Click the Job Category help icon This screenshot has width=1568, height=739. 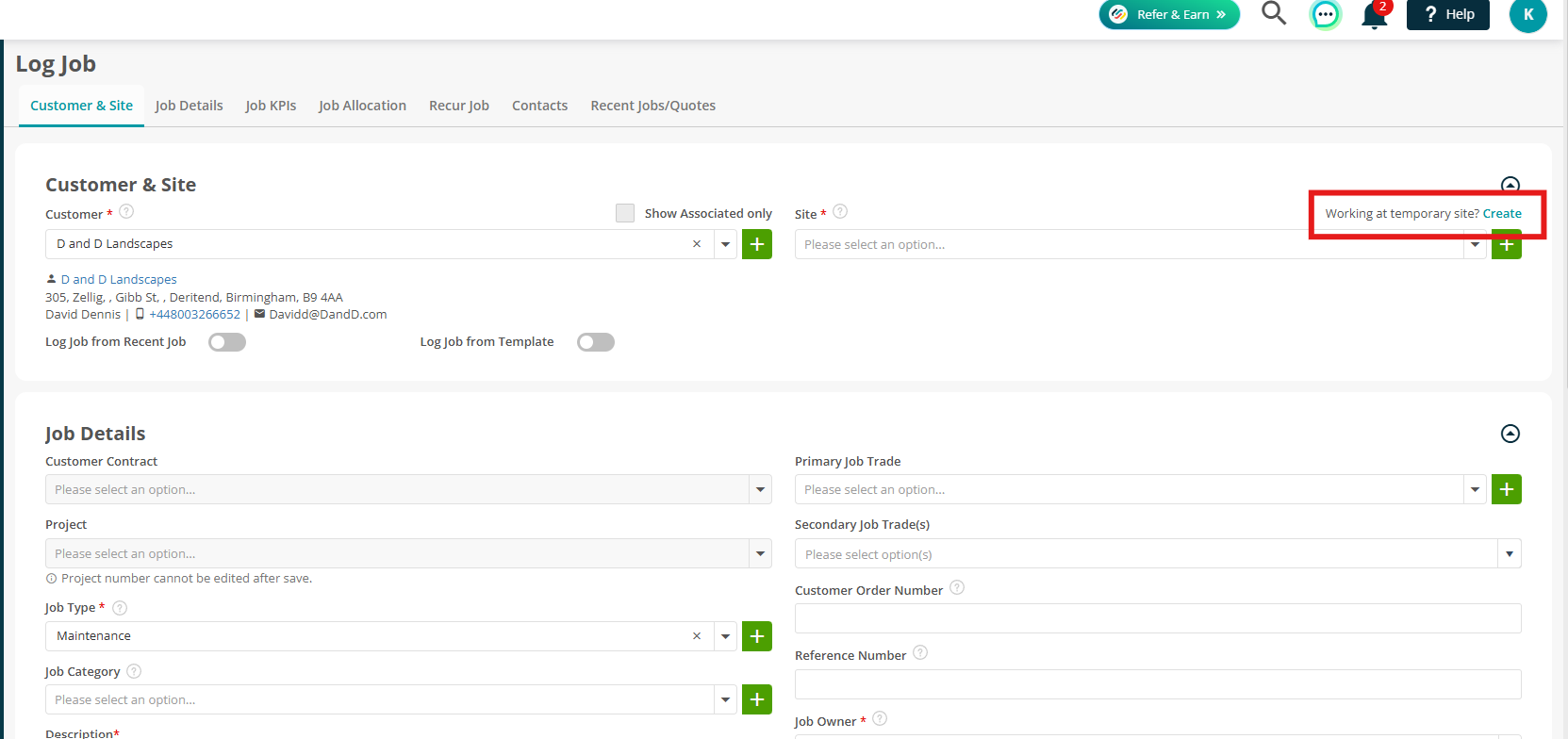134,671
